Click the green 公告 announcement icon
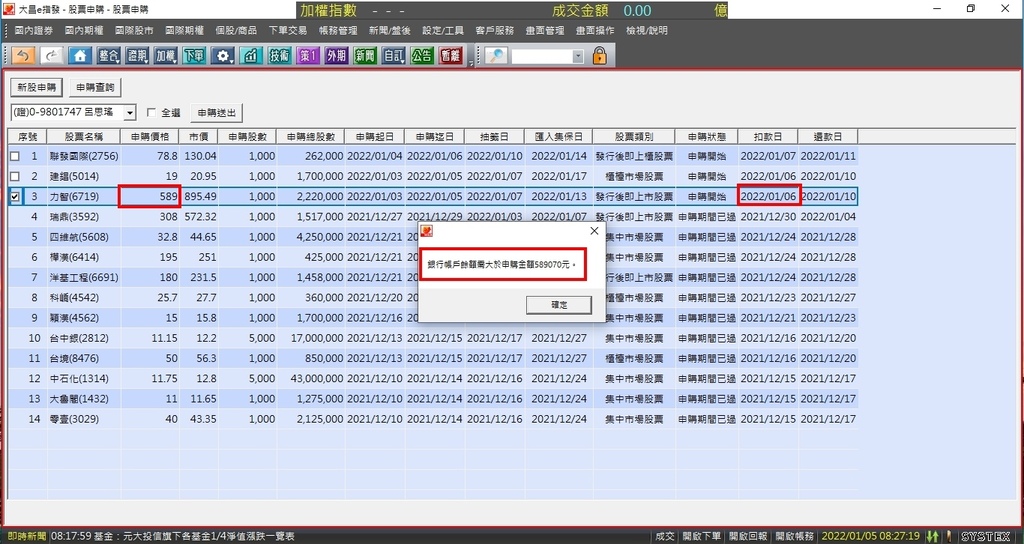The height and width of the screenshot is (544, 1024). point(422,56)
